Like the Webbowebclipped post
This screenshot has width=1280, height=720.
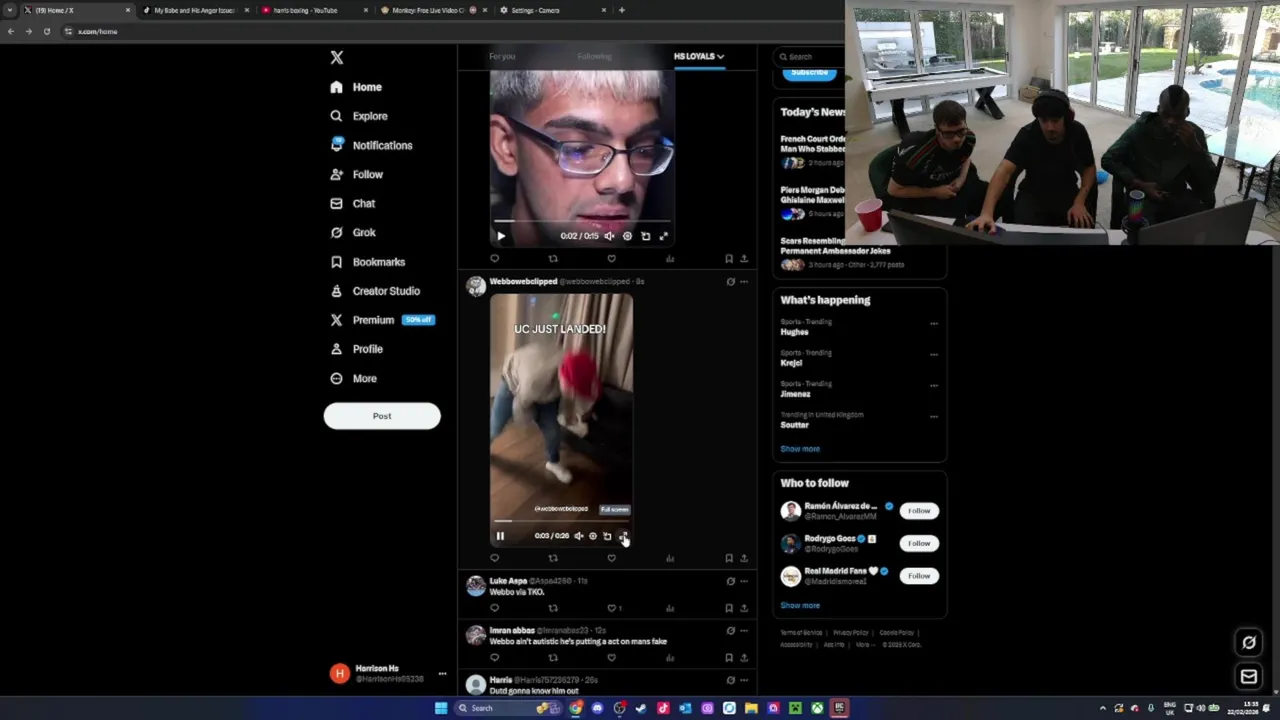point(611,558)
